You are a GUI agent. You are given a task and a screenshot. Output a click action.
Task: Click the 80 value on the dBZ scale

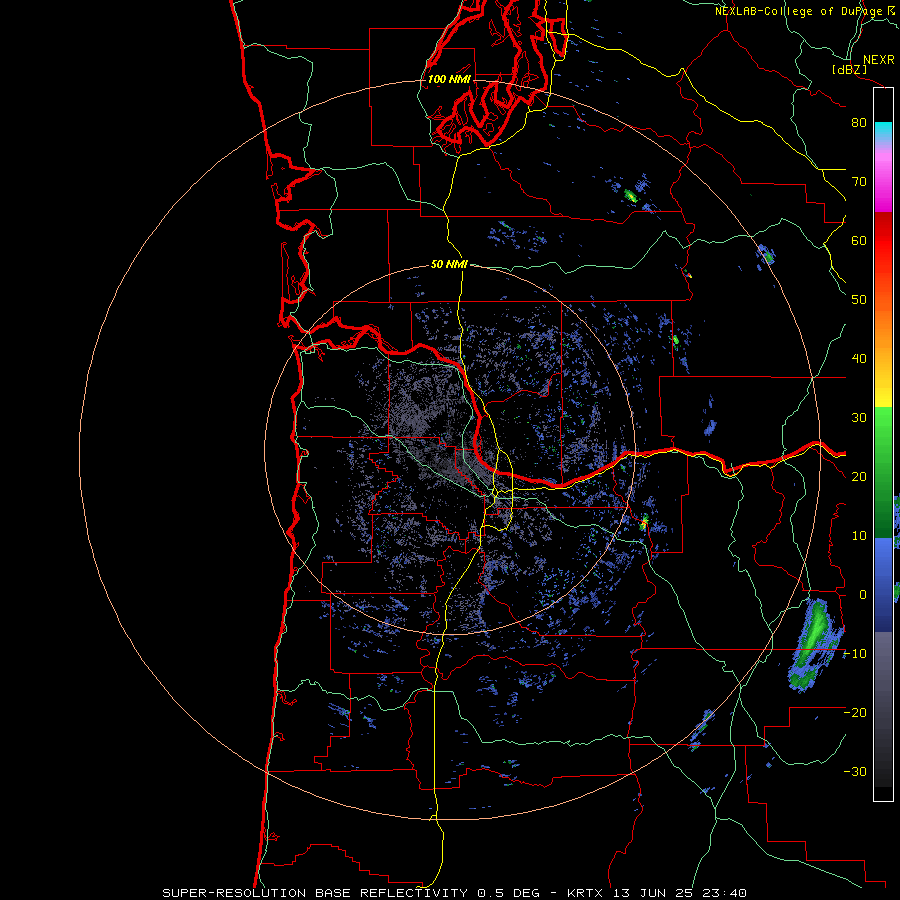tap(859, 123)
